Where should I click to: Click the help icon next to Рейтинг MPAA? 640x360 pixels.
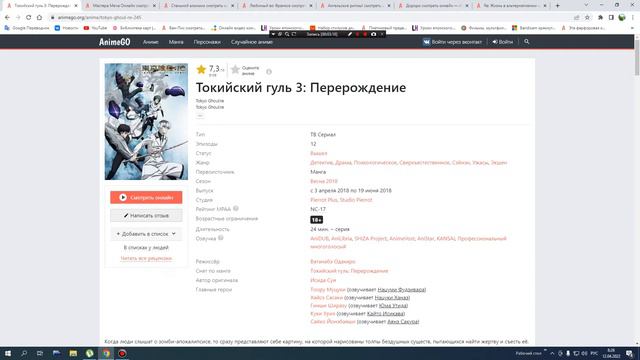(x=236, y=209)
